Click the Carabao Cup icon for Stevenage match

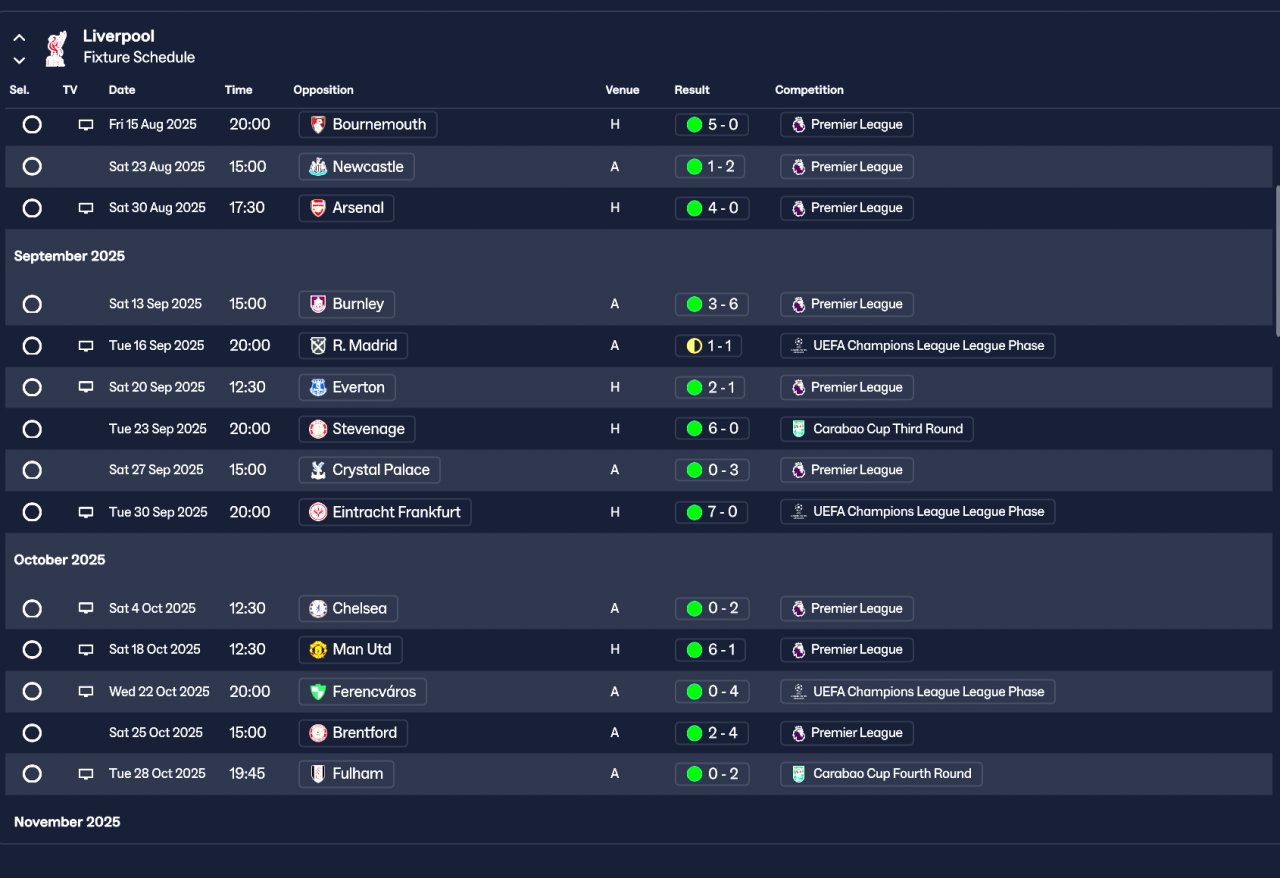[798, 429]
